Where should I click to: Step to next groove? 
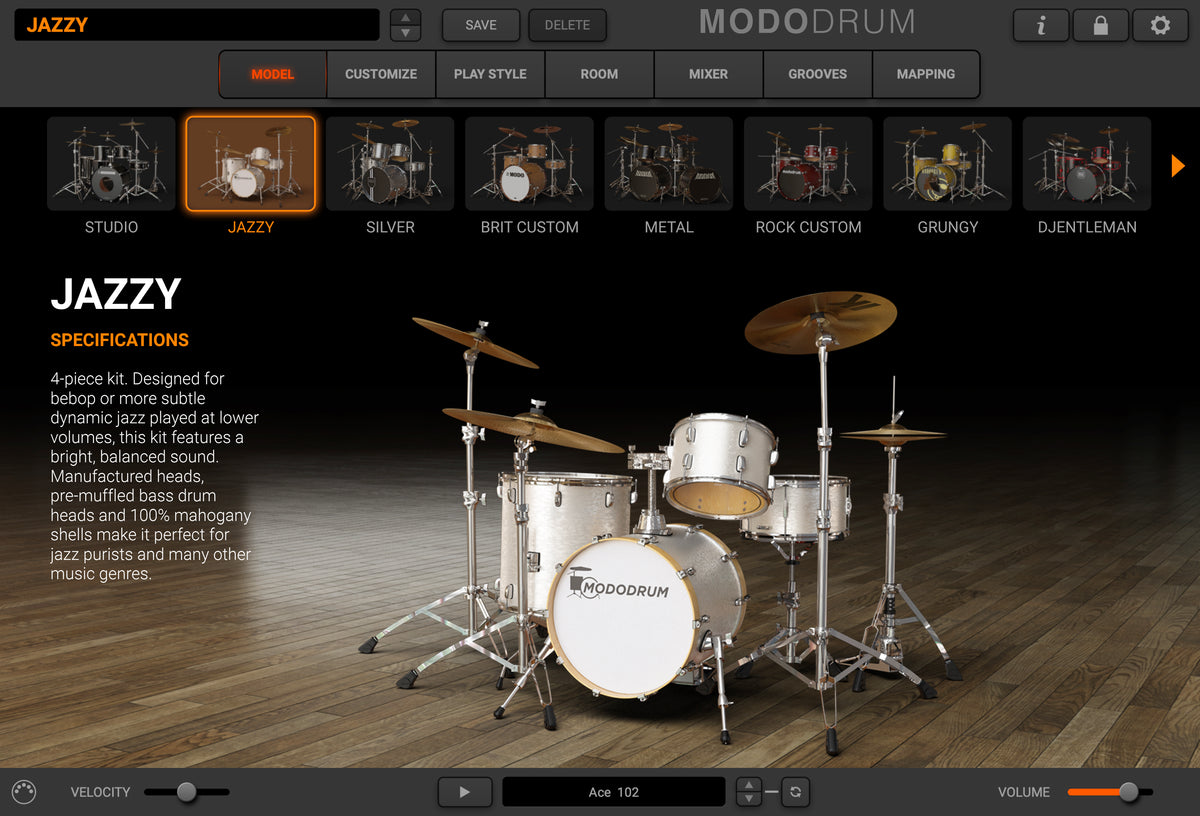pos(749,799)
